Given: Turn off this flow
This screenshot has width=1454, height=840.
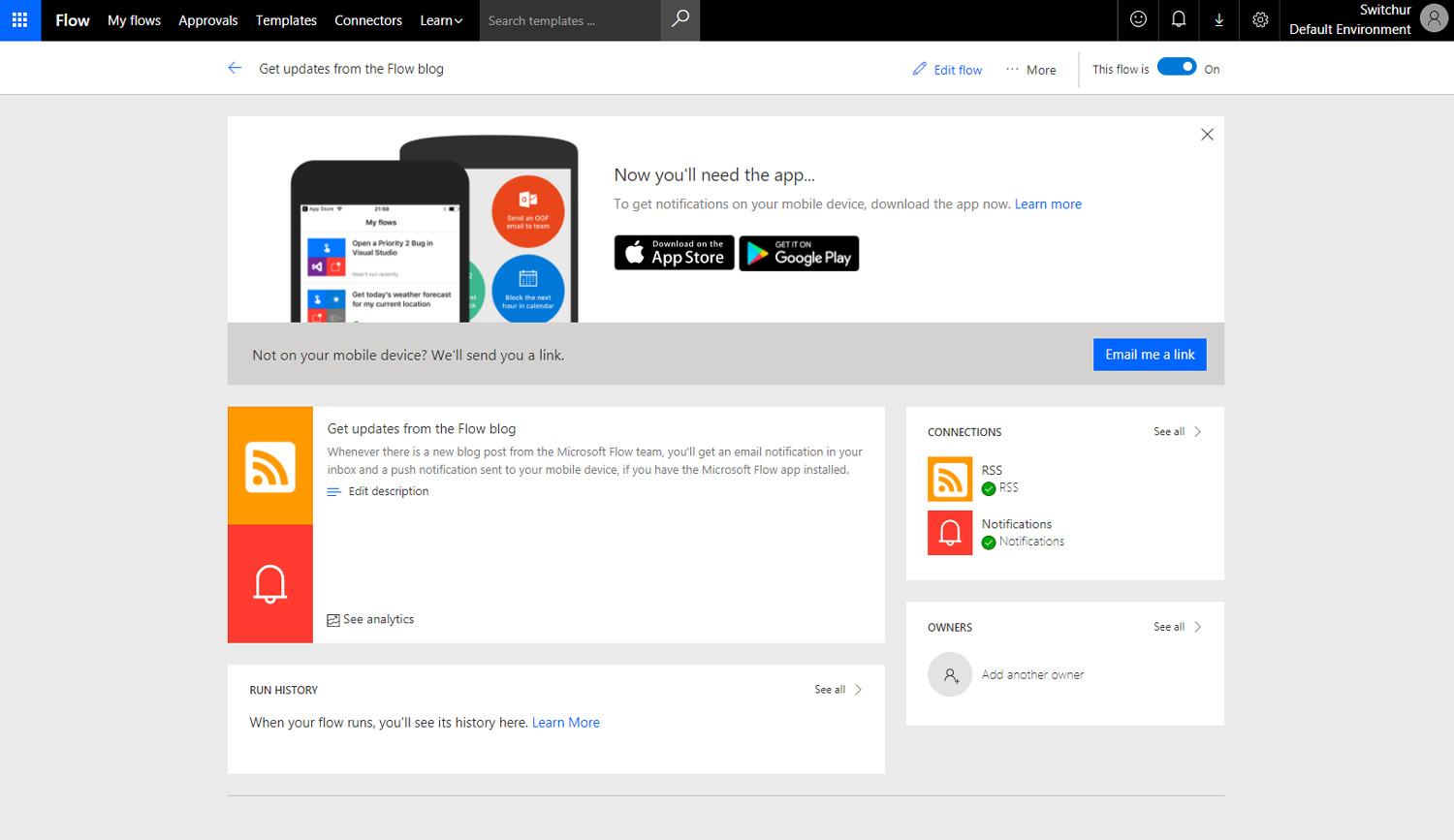Looking at the screenshot, I should [x=1177, y=68].
